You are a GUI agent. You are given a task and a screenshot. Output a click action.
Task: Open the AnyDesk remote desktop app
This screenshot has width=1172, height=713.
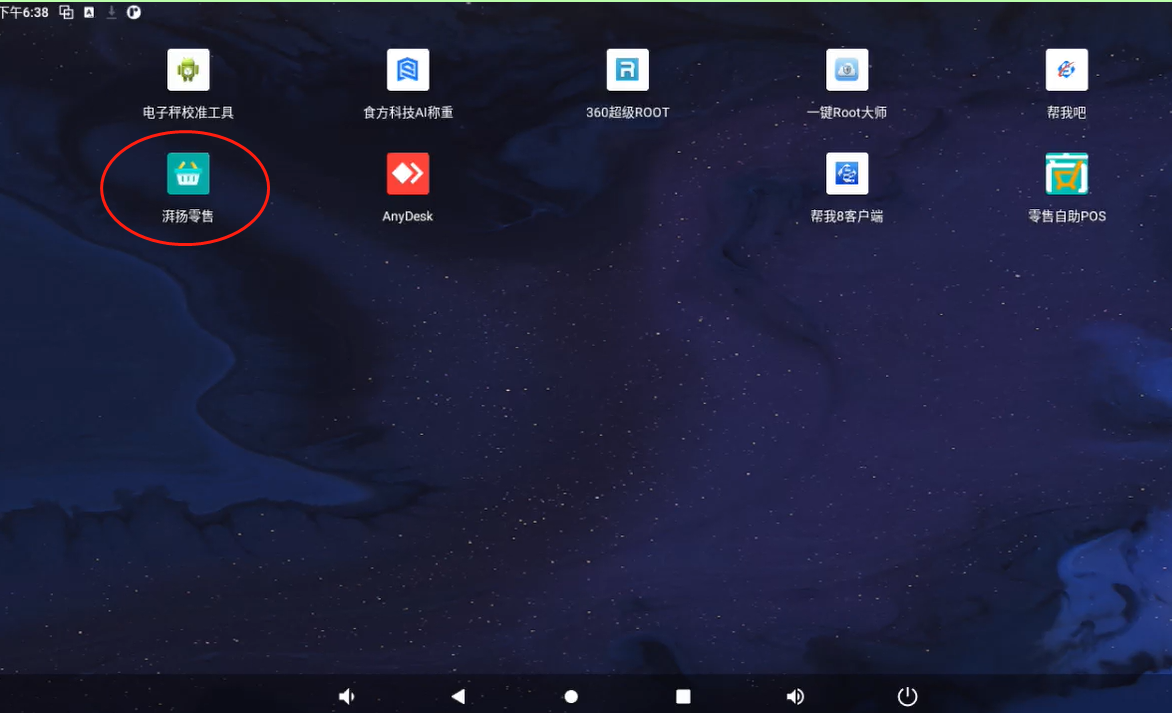(407, 174)
